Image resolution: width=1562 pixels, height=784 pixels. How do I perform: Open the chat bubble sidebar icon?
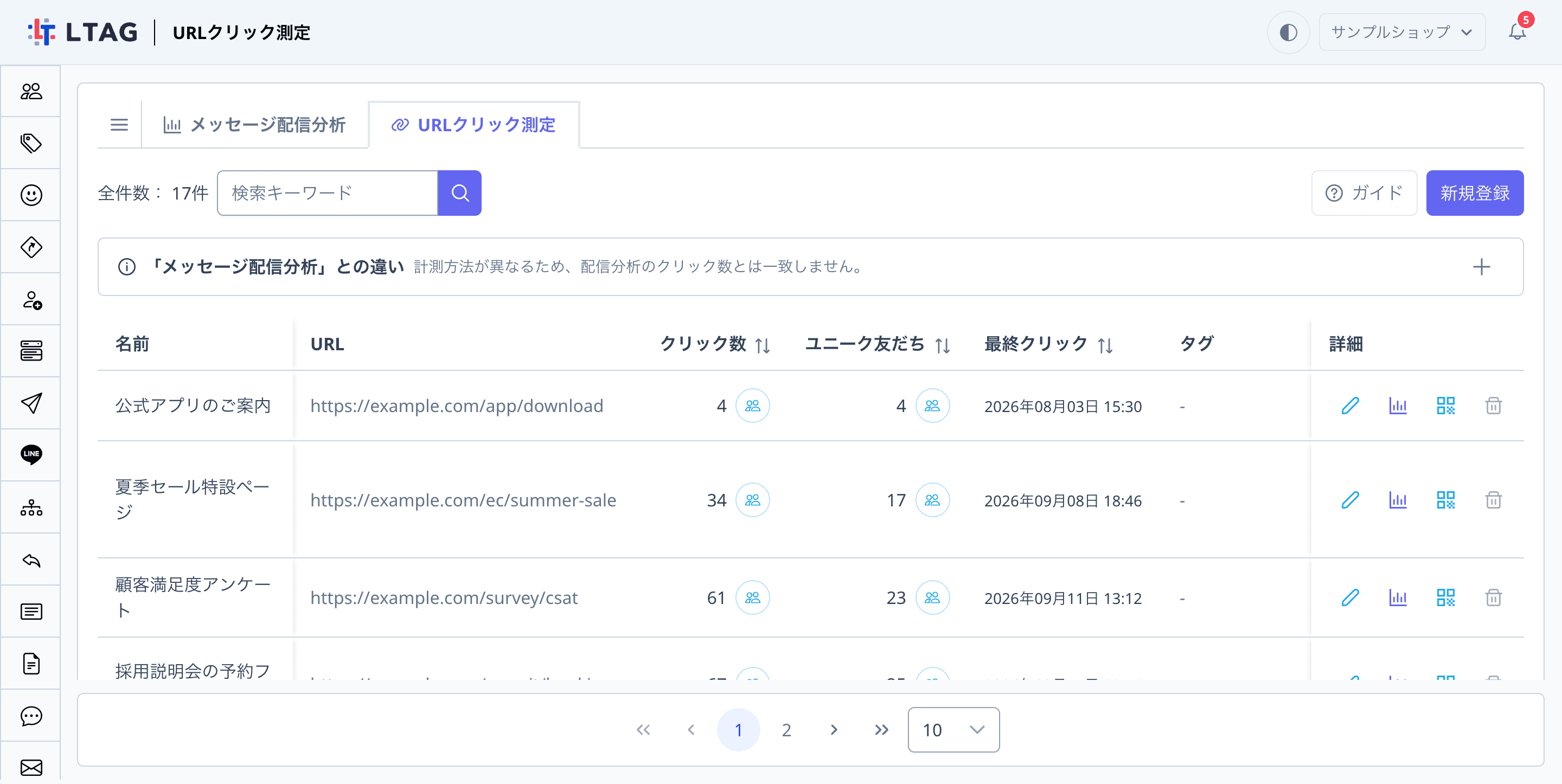point(31,716)
